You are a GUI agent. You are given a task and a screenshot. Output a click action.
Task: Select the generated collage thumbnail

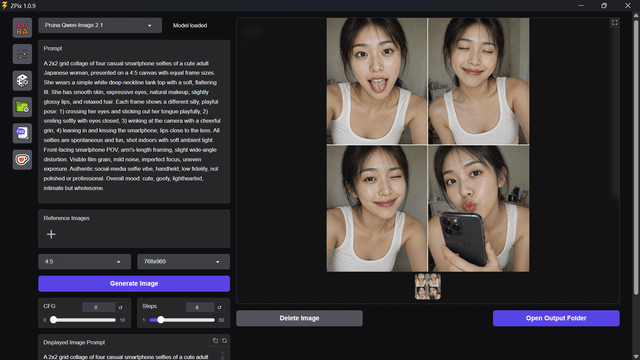pyautogui.click(x=428, y=287)
